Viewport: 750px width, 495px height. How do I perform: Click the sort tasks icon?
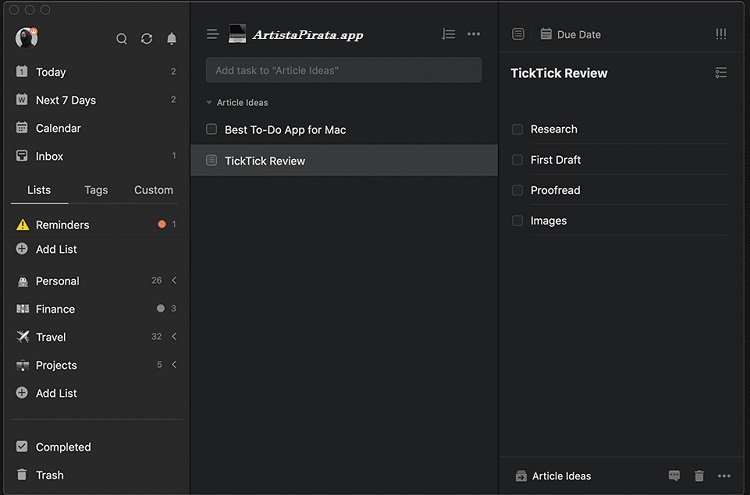(448, 34)
